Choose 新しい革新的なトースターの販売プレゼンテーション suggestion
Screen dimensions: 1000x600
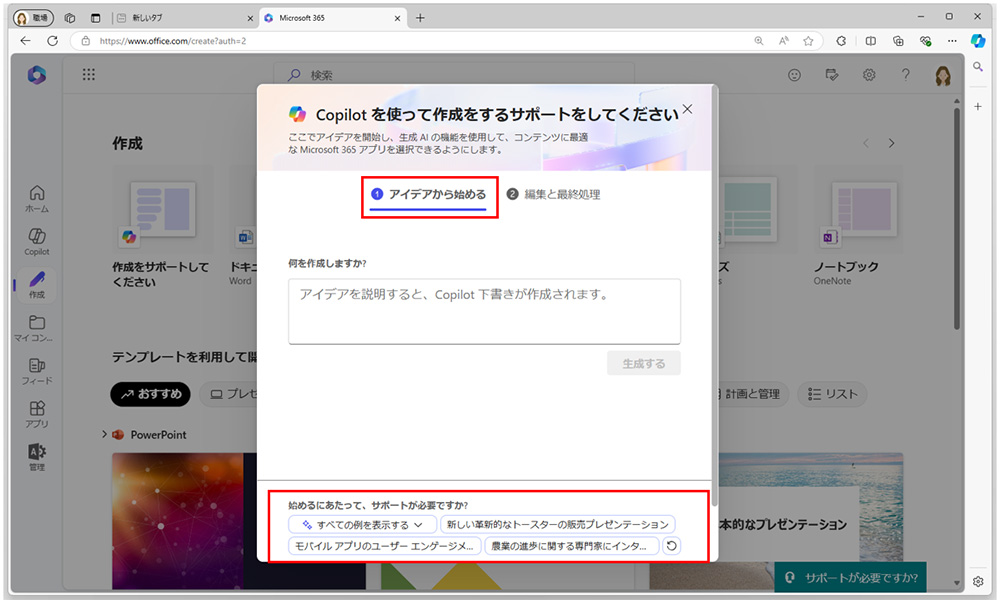(x=558, y=525)
